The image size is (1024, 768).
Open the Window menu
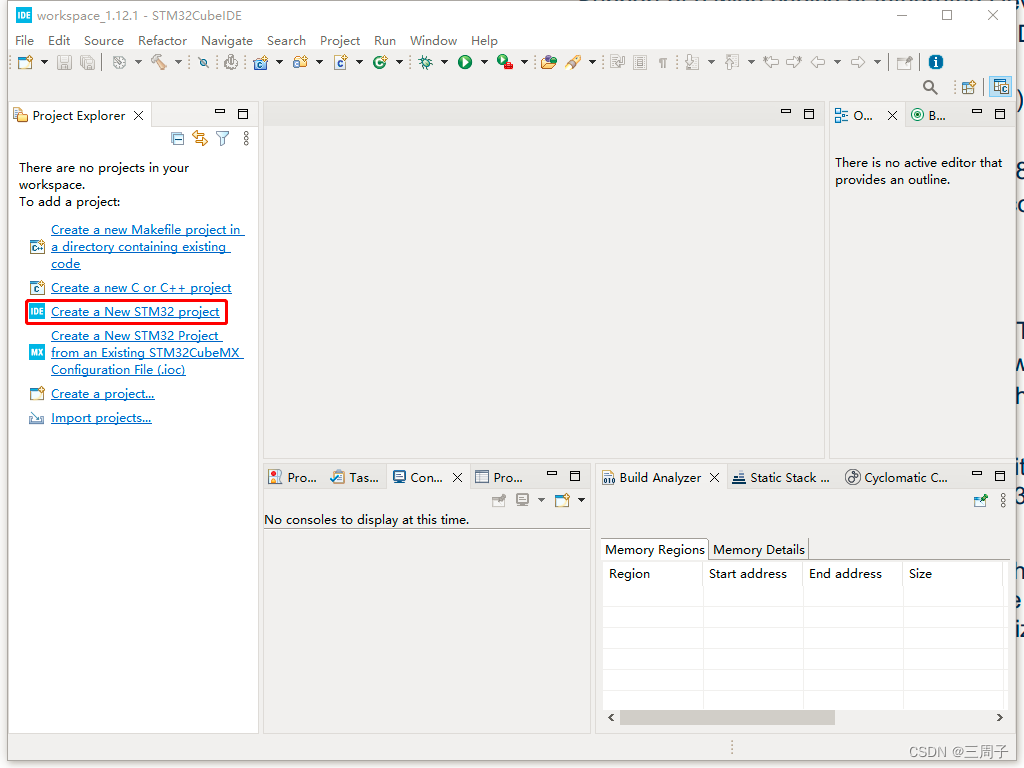pyautogui.click(x=433, y=40)
